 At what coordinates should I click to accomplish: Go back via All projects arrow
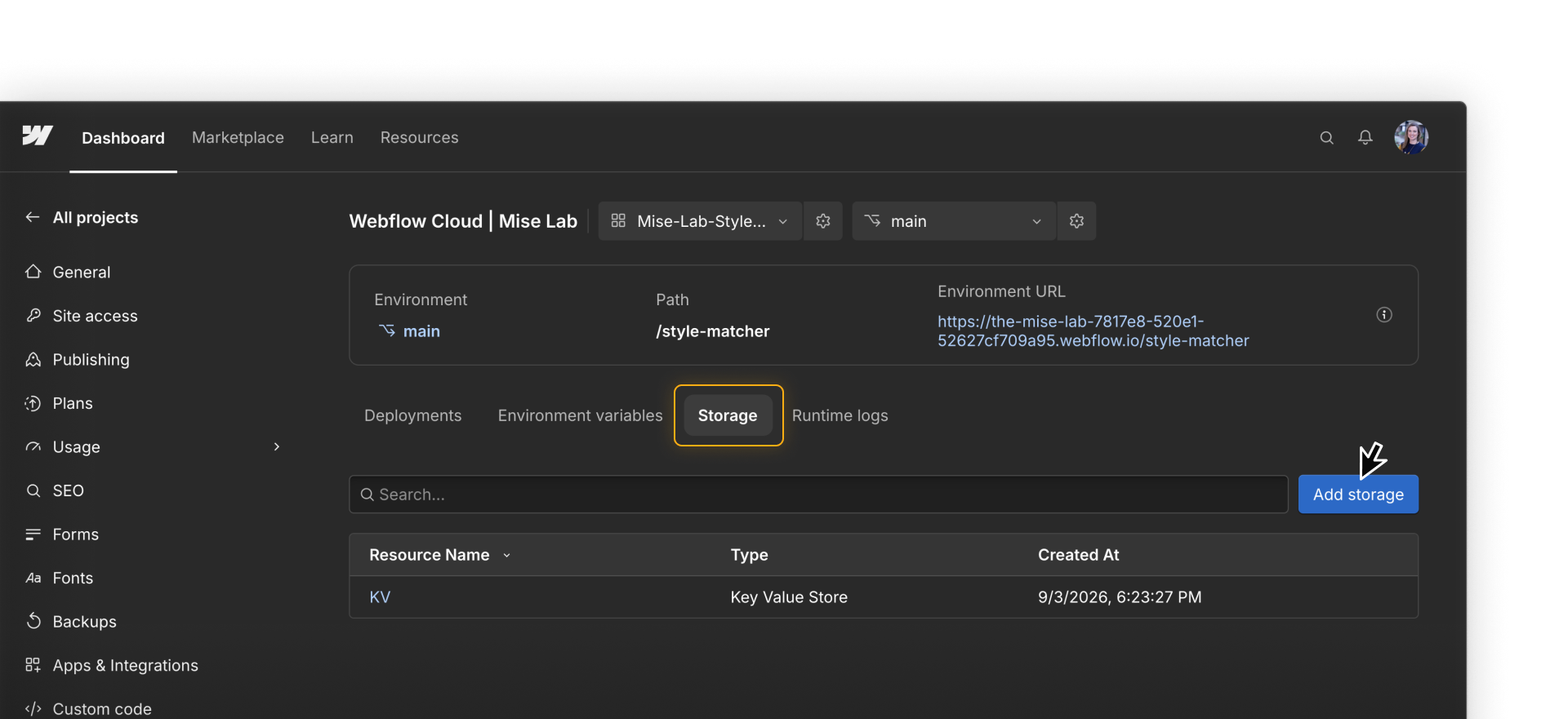click(x=33, y=217)
